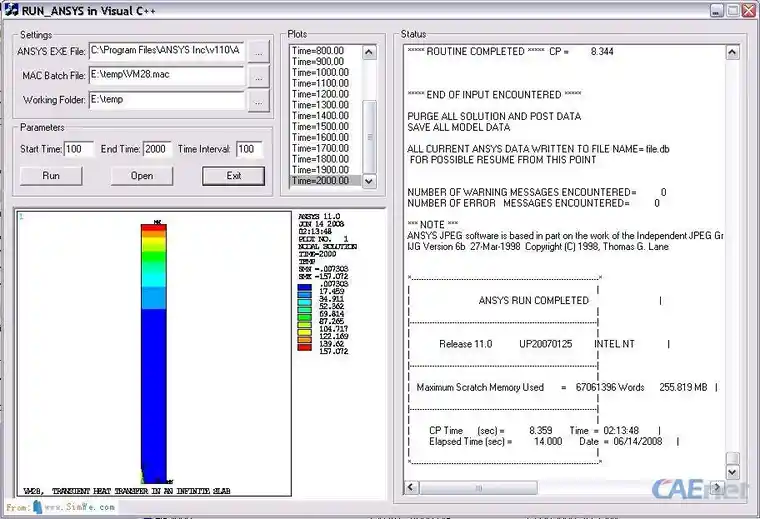Screen dimensions: 760x519
Task: Select Time=1400.00 in the Plots list
Action: 325,116
